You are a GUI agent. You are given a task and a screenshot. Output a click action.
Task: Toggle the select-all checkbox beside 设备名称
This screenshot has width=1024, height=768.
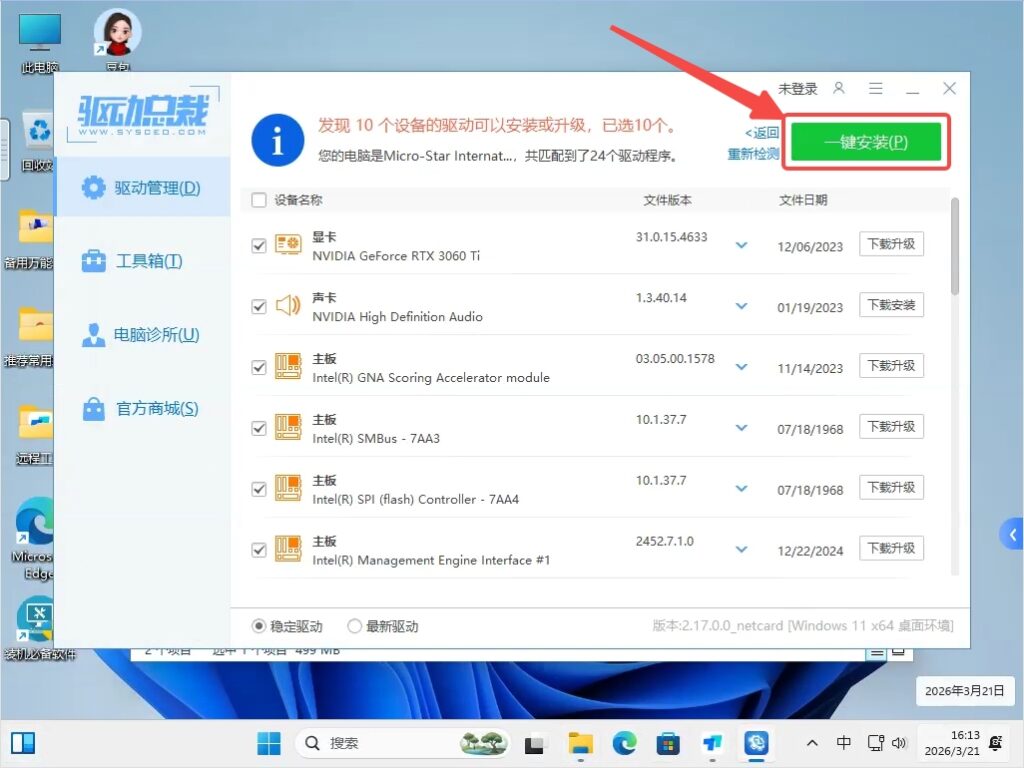[x=259, y=200]
